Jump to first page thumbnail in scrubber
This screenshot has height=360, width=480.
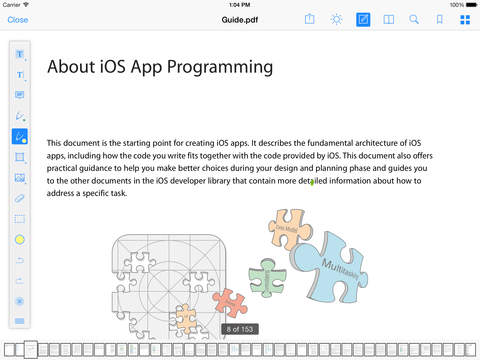point(9,350)
